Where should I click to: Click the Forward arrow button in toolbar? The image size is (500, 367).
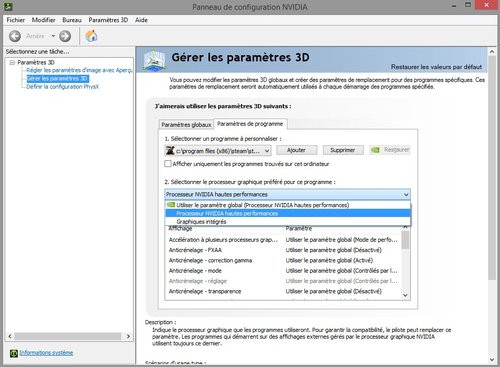(x=65, y=36)
